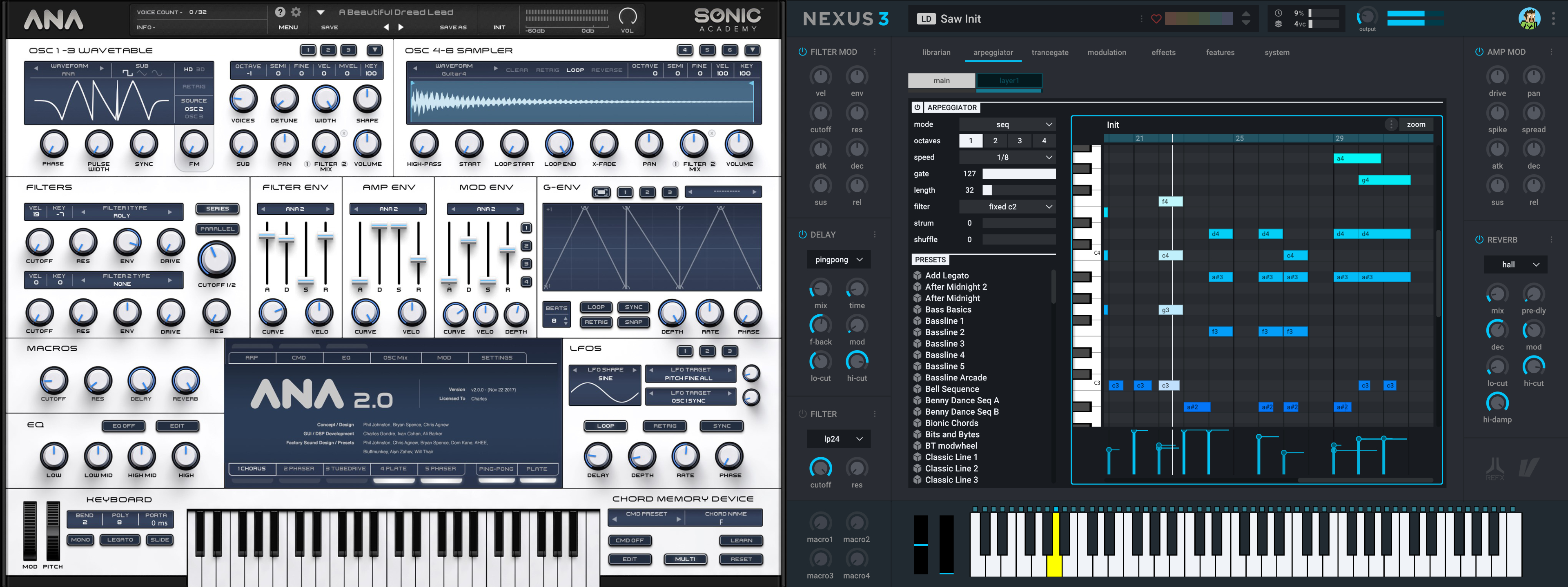Open ANA settings gear icon
Image resolution: width=1568 pixels, height=587 pixels.
296,12
